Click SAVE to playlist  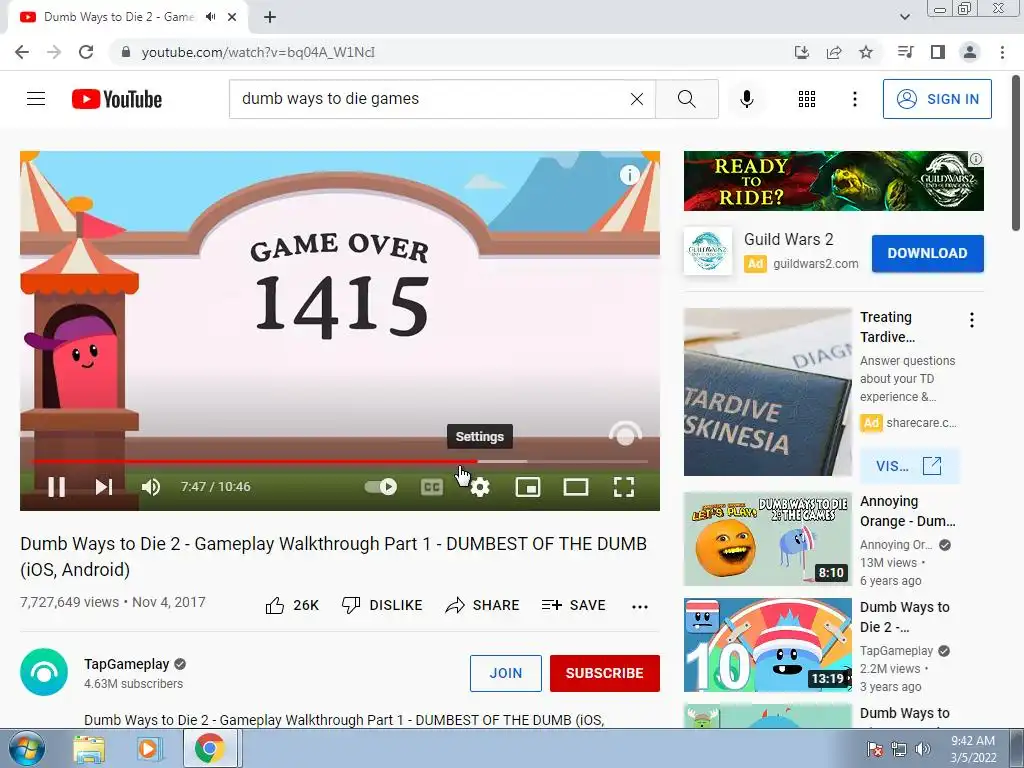(573, 605)
